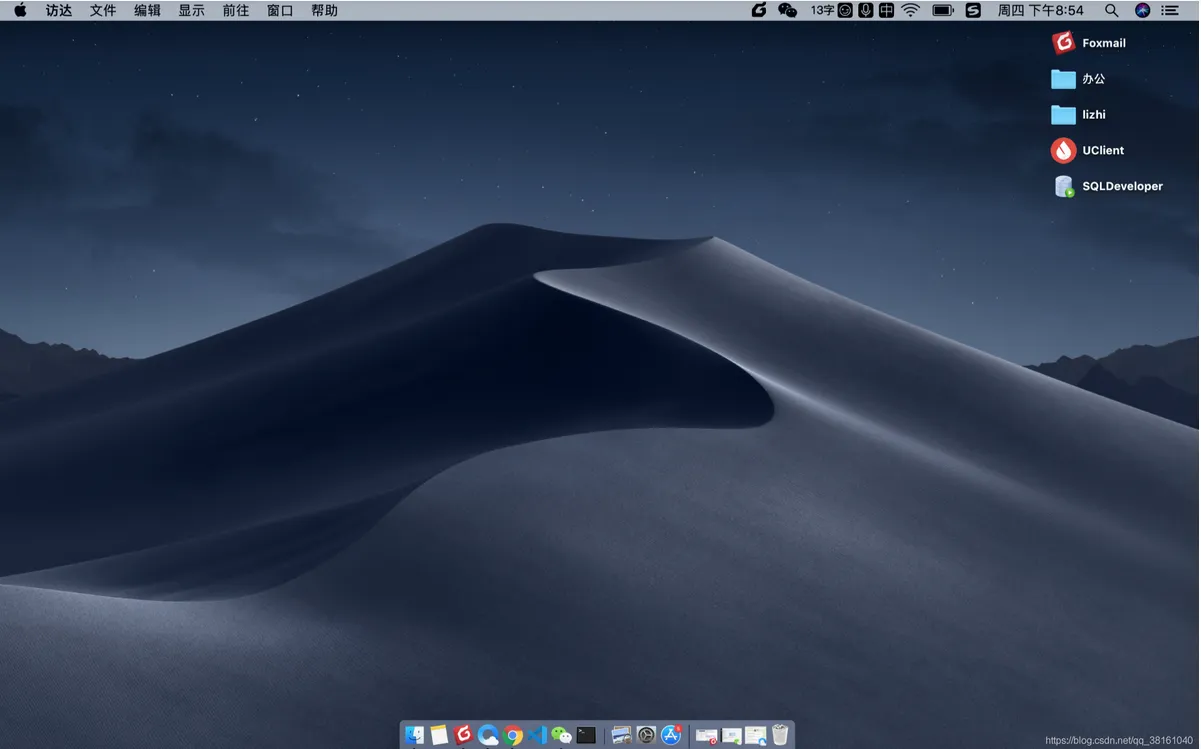Open Spotlight search magnifier

[1111, 10]
